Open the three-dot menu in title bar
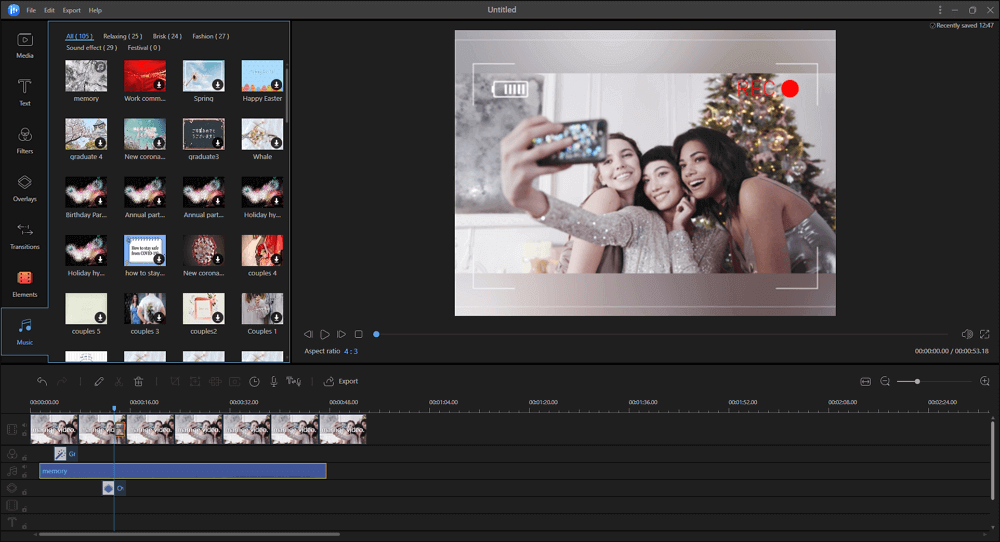Screen dimensions: 1000x542 (x=939, y=10)
